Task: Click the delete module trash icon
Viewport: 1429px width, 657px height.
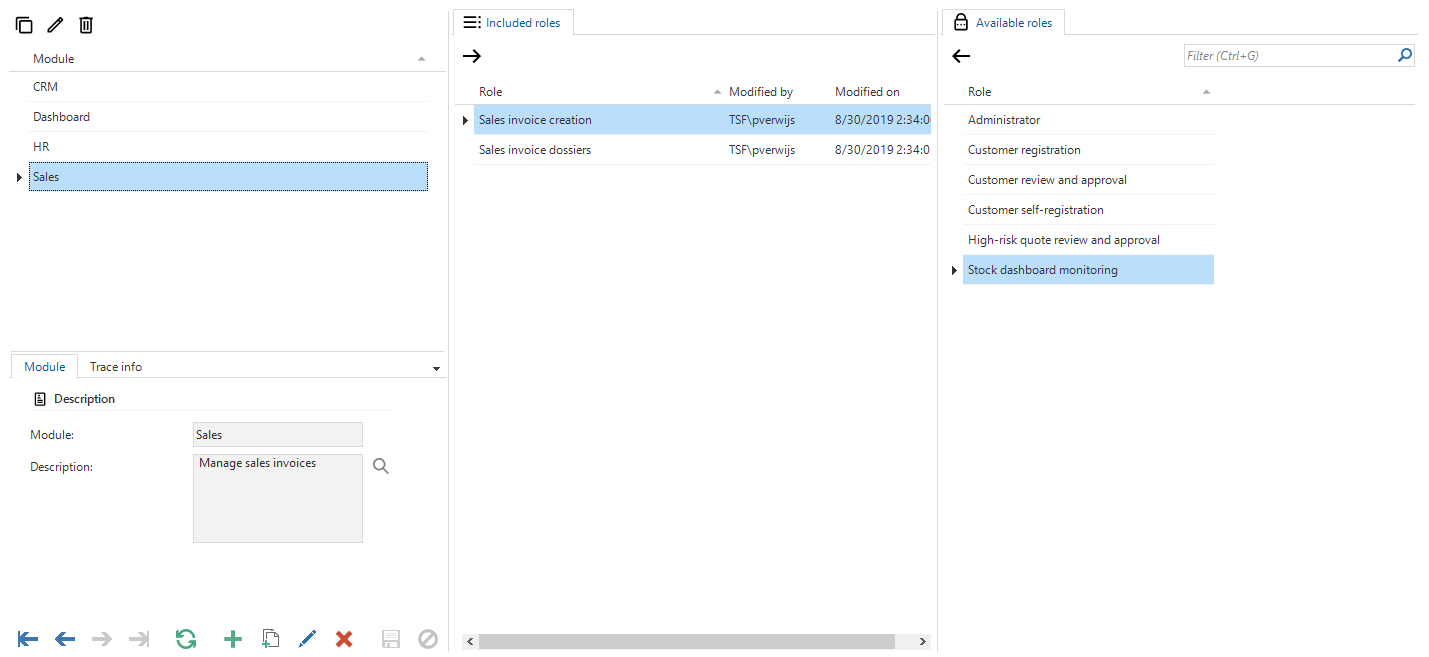Action: pyautogui.click(x=86, y=24)
